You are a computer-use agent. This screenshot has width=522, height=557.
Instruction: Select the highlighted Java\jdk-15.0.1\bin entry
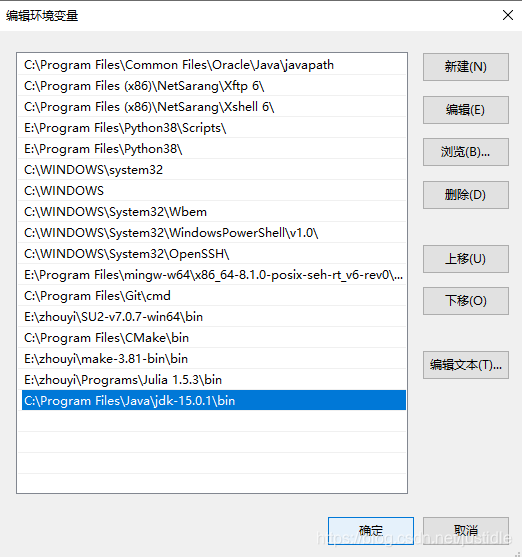click(x=214, y=400)
